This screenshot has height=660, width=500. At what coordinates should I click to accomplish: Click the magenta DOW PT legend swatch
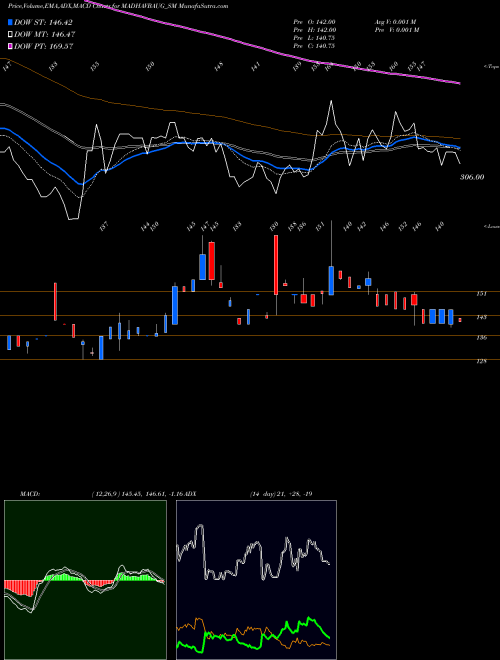(x=10, y=46)
